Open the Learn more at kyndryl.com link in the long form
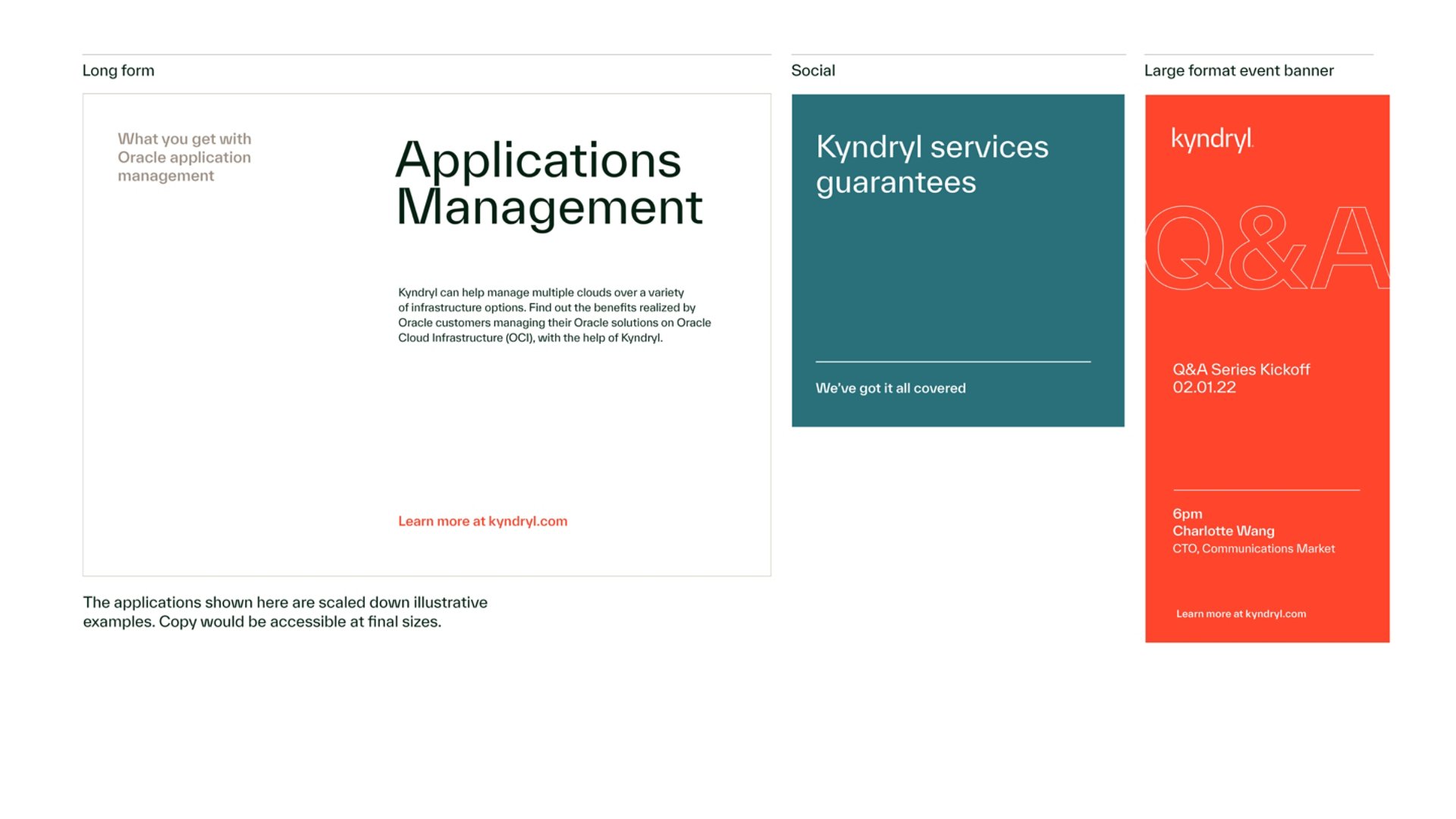 (482, 521)
